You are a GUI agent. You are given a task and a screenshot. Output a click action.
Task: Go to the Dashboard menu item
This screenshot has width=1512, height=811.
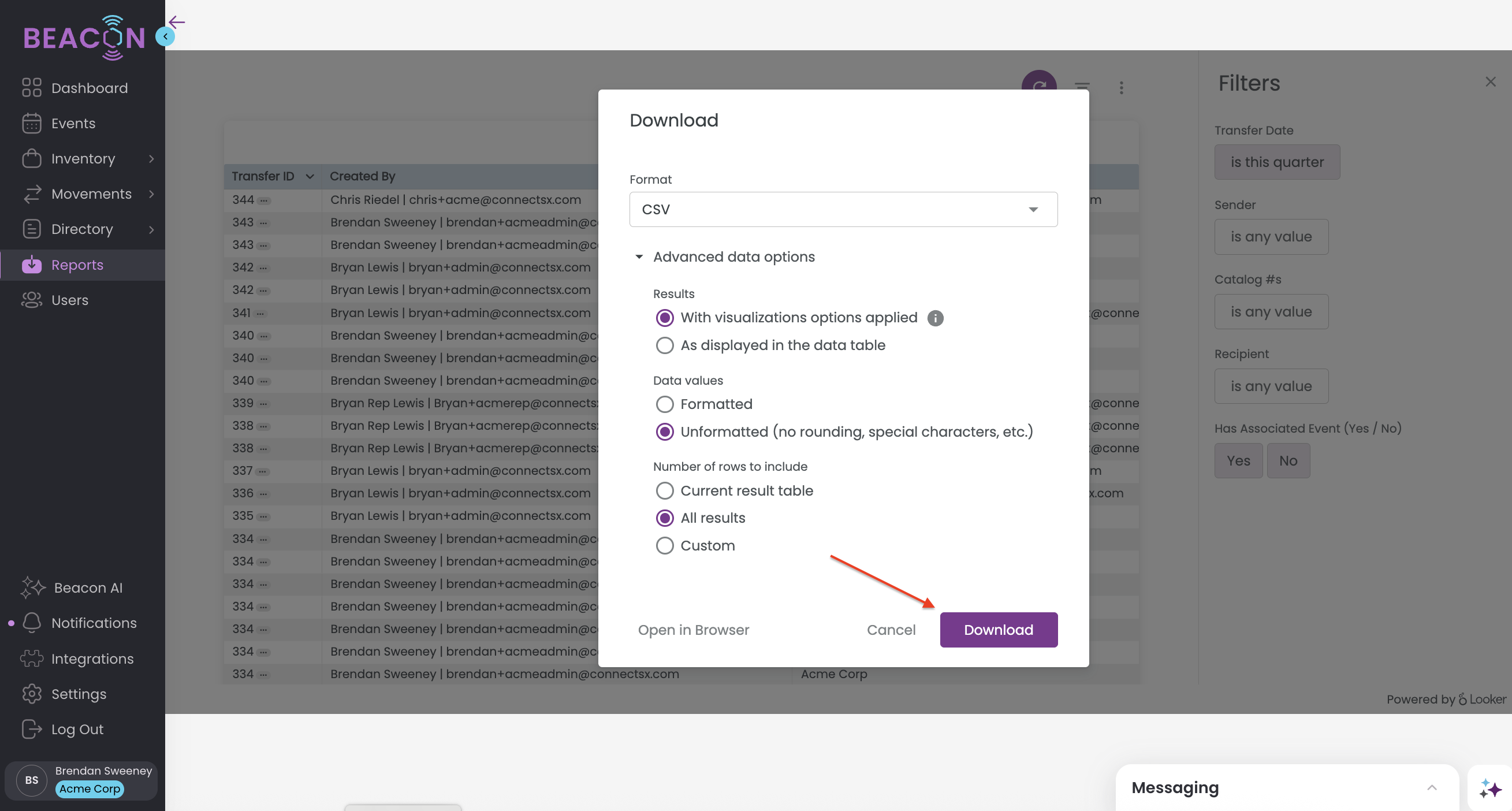89,87
